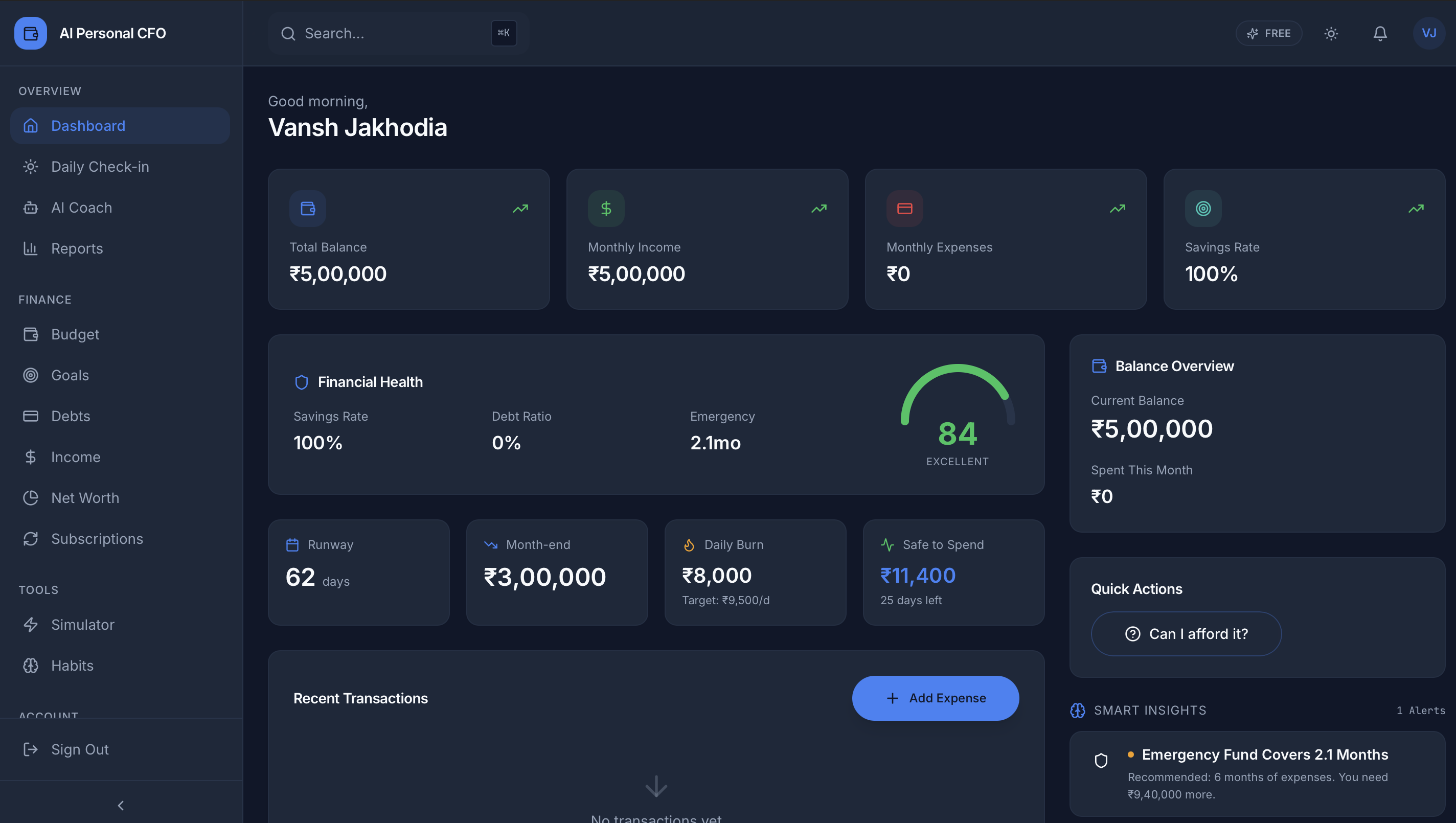The height and width of the screenshot is (823, 1456).
Task: Click the Income dollar icon in sidebar
Action: coord(31,456)
